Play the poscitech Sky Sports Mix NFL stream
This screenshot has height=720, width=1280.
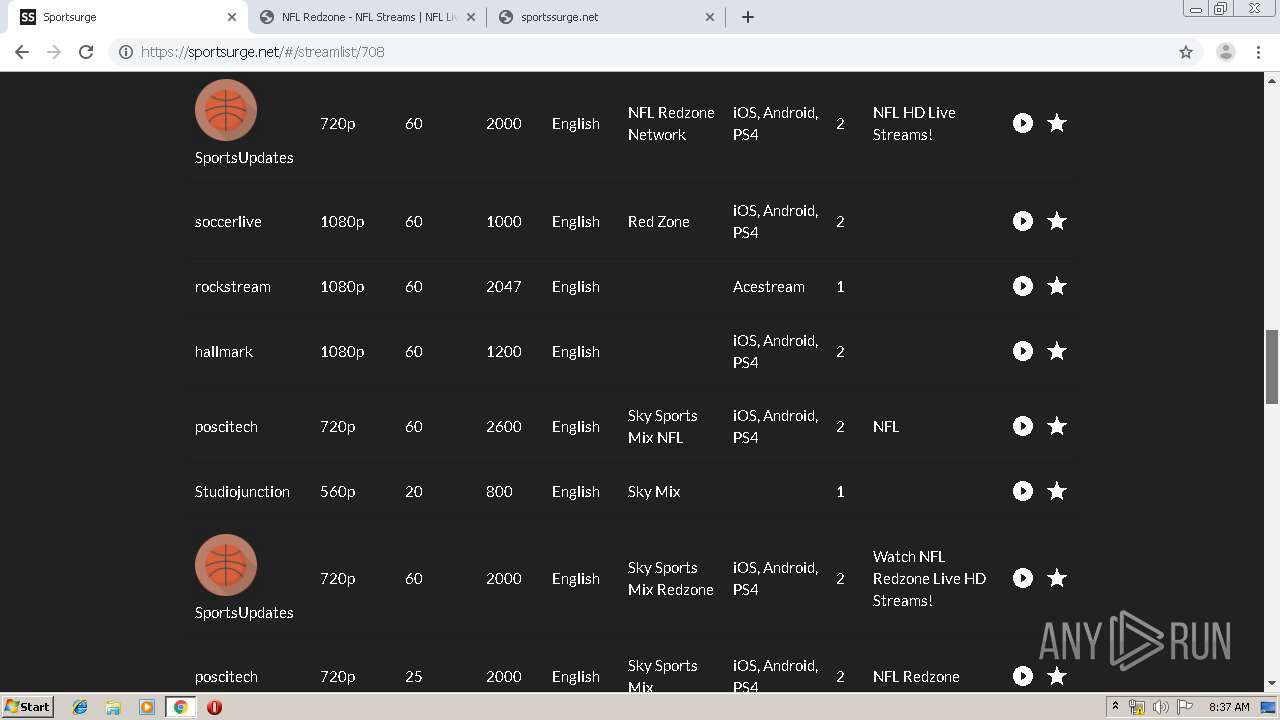[x=1022, y=426]
